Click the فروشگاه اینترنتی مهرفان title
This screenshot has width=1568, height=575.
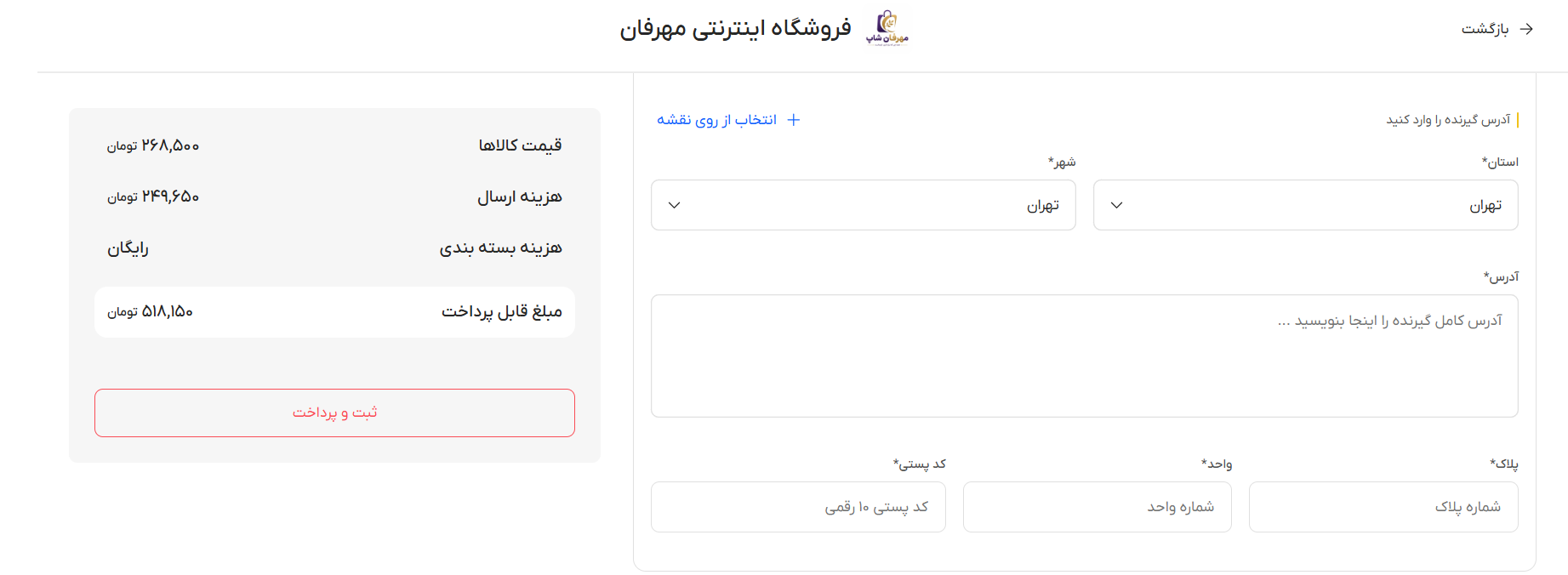[735, 28]
